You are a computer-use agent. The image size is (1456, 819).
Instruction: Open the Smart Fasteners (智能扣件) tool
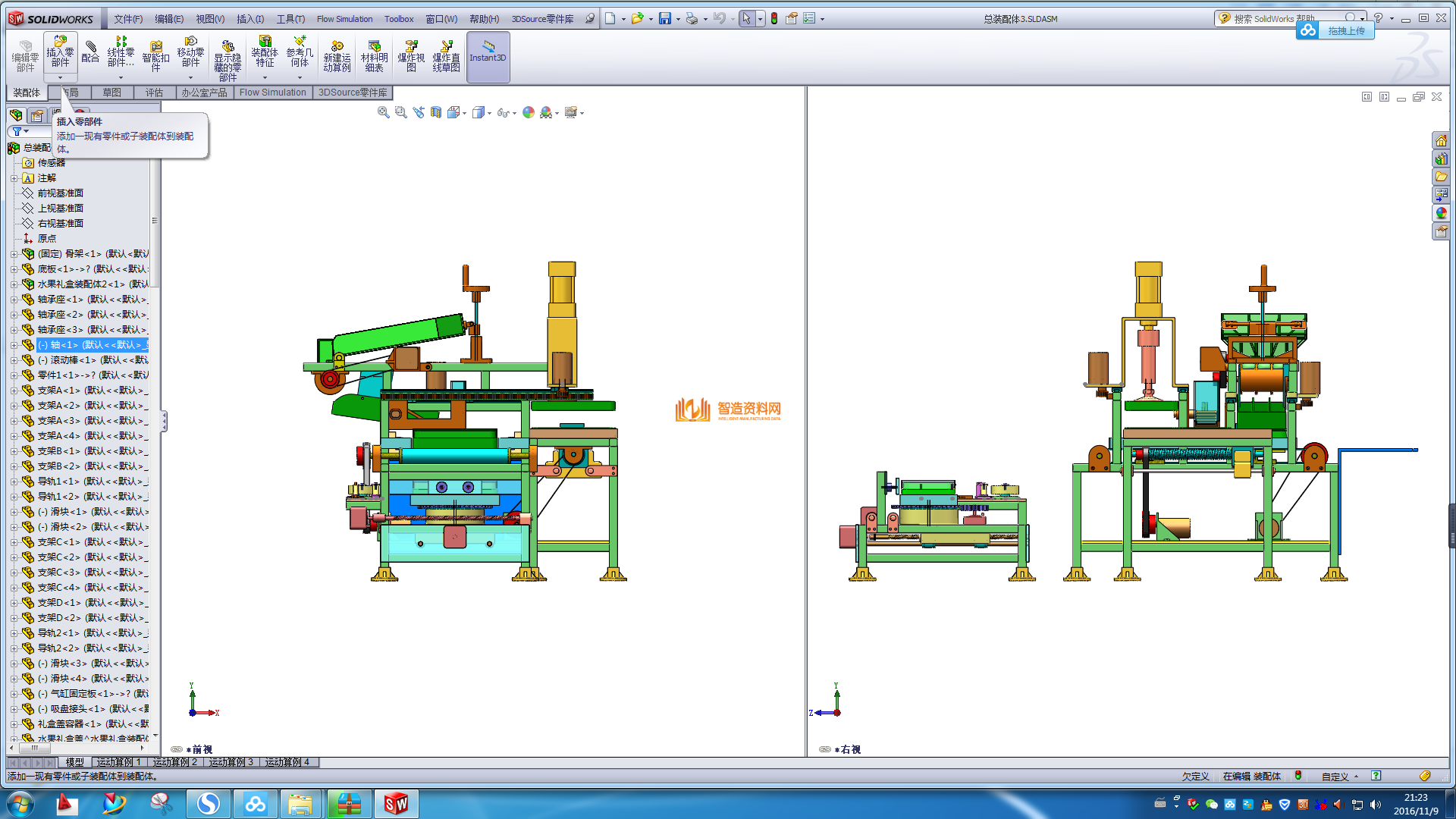pyautogui.click(x=155, y=56)
